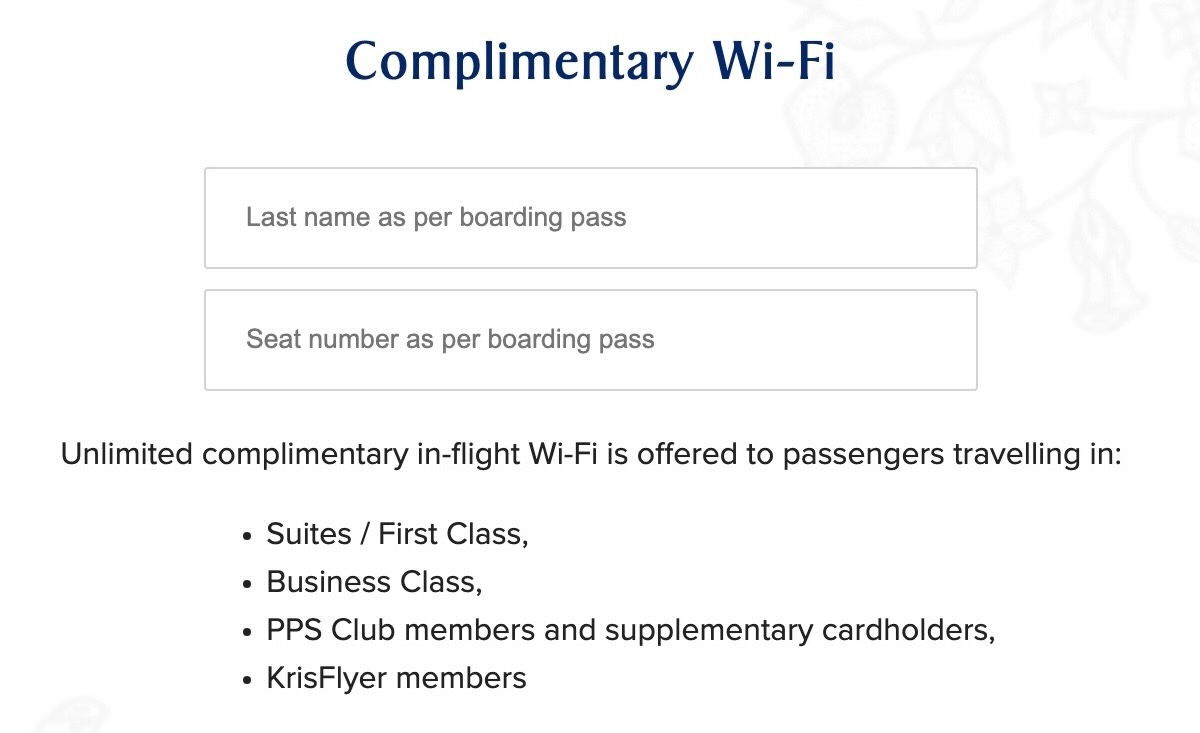Select the word "Suites" in the list
The width and height of the screenshot is (1200, 733).
click(x=309, y=534)
